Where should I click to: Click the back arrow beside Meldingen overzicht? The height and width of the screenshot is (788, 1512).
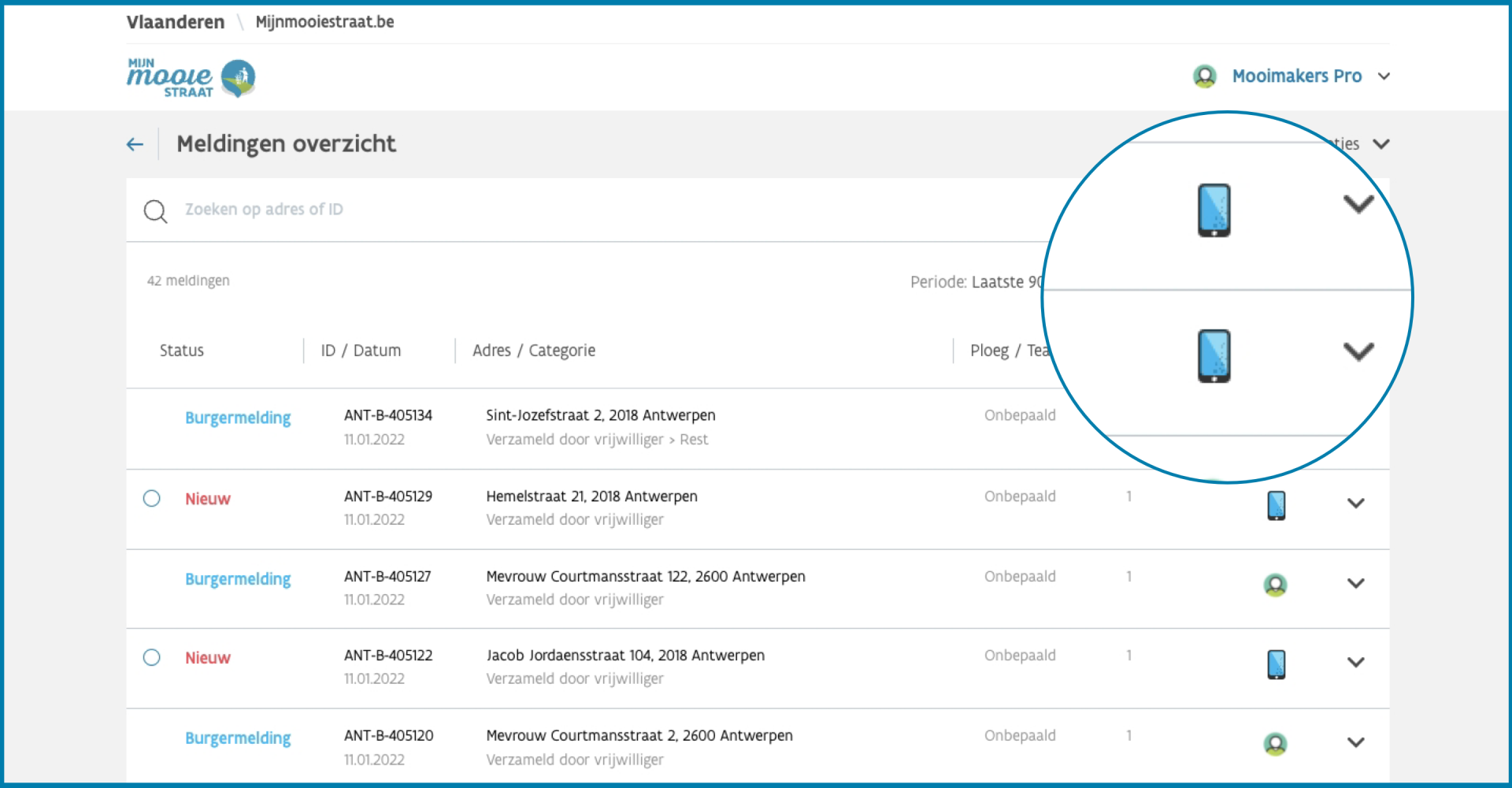135,144
